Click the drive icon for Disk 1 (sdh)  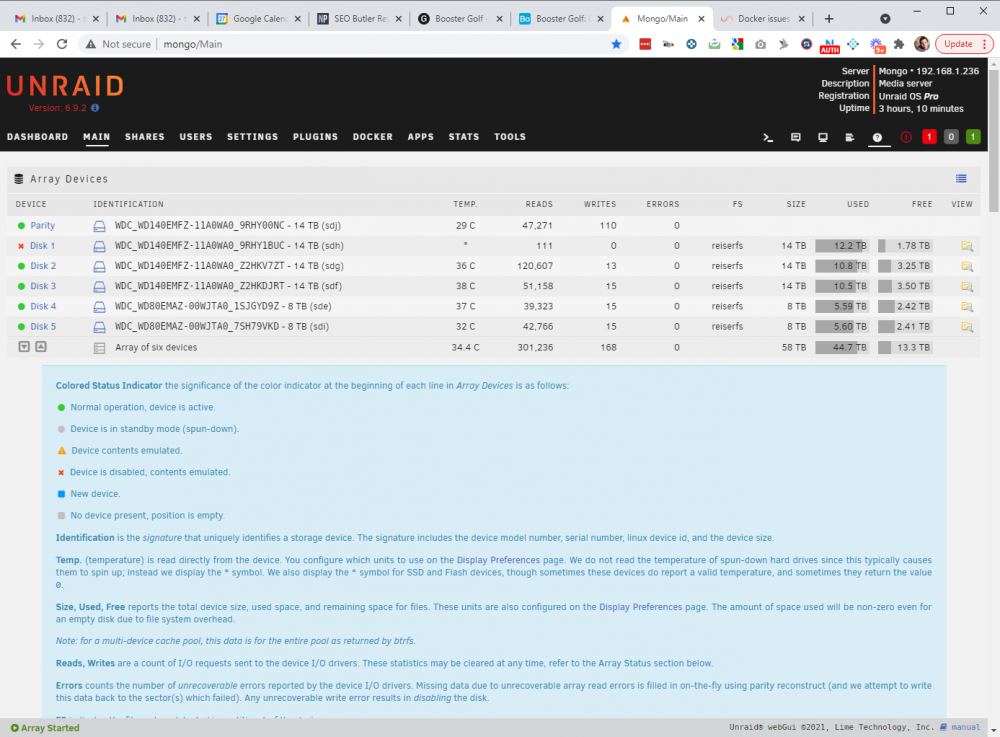click(99, 246)
